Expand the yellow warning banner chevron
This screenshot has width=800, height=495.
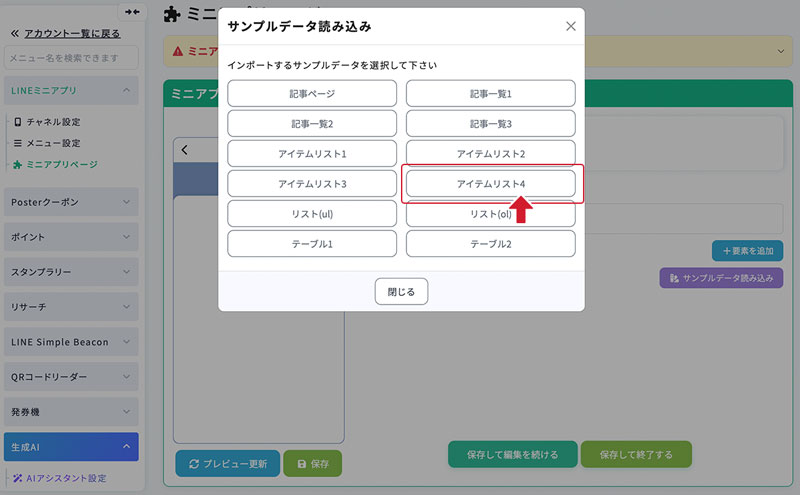[x=781, y=51]
